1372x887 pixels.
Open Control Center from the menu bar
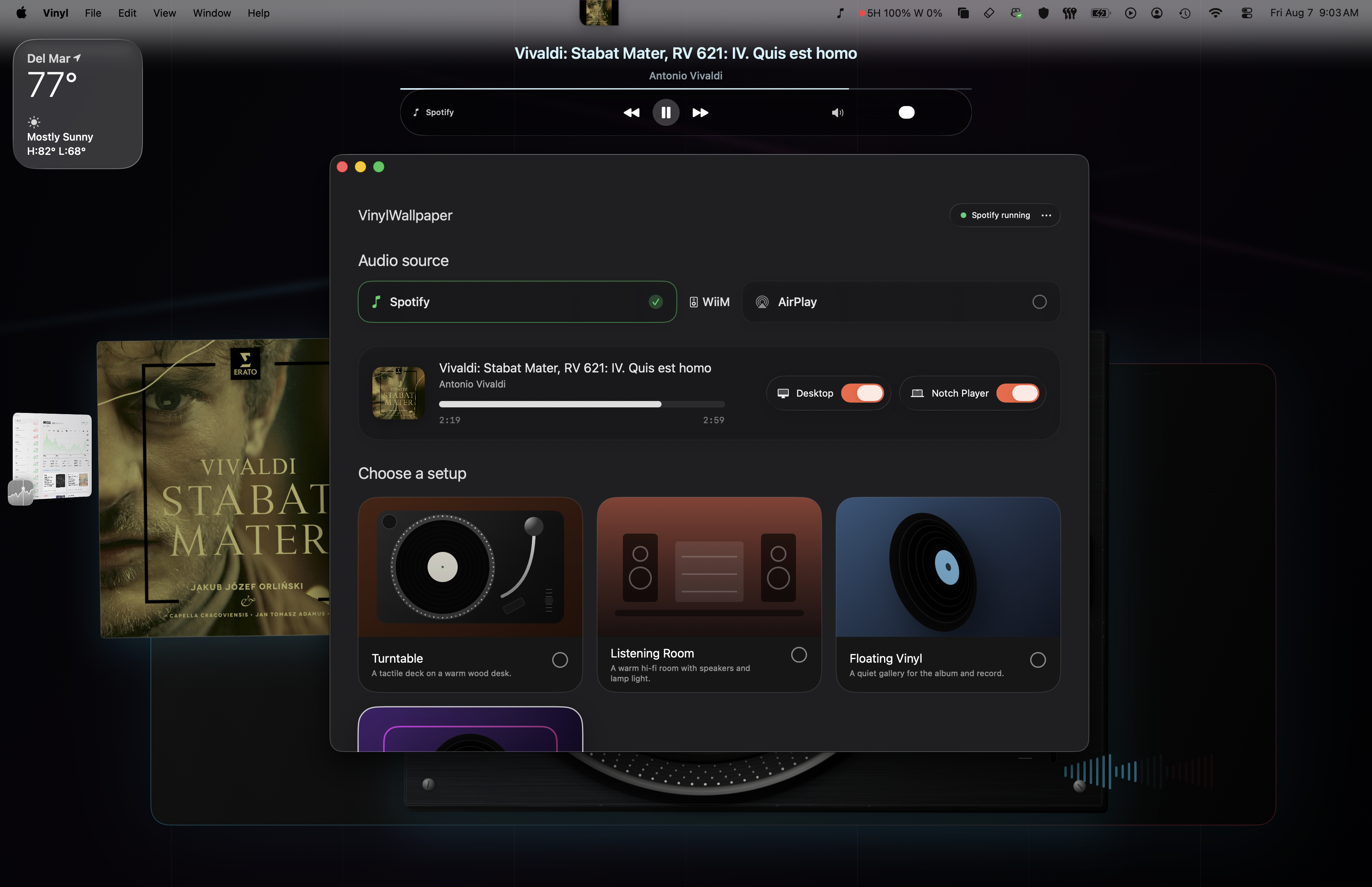1247,13
